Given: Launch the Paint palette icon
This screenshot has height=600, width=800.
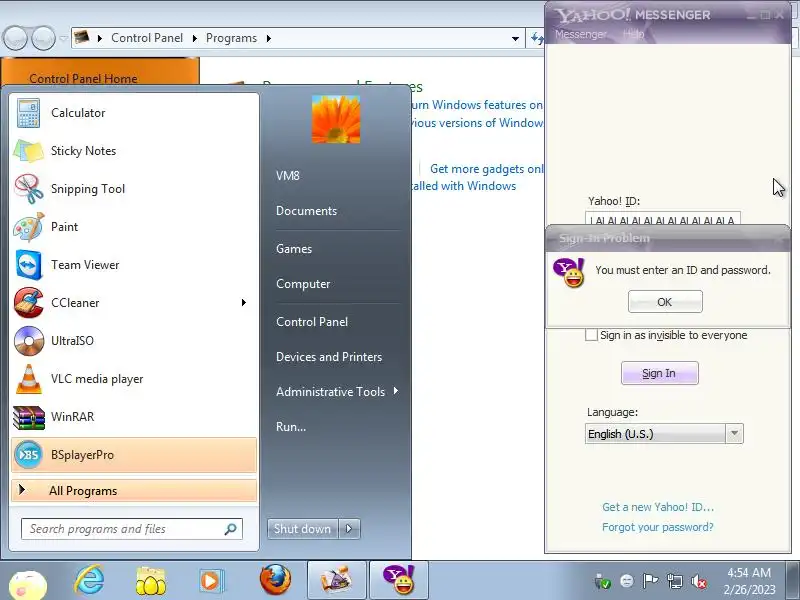Looking at the screenshot, I should click(x=28, y=227).
